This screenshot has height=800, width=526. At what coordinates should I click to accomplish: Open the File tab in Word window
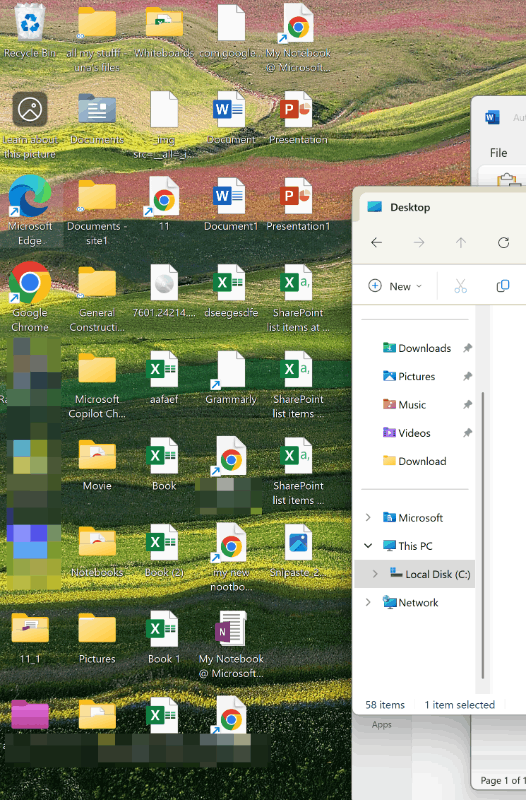click(x=498, y=153)
